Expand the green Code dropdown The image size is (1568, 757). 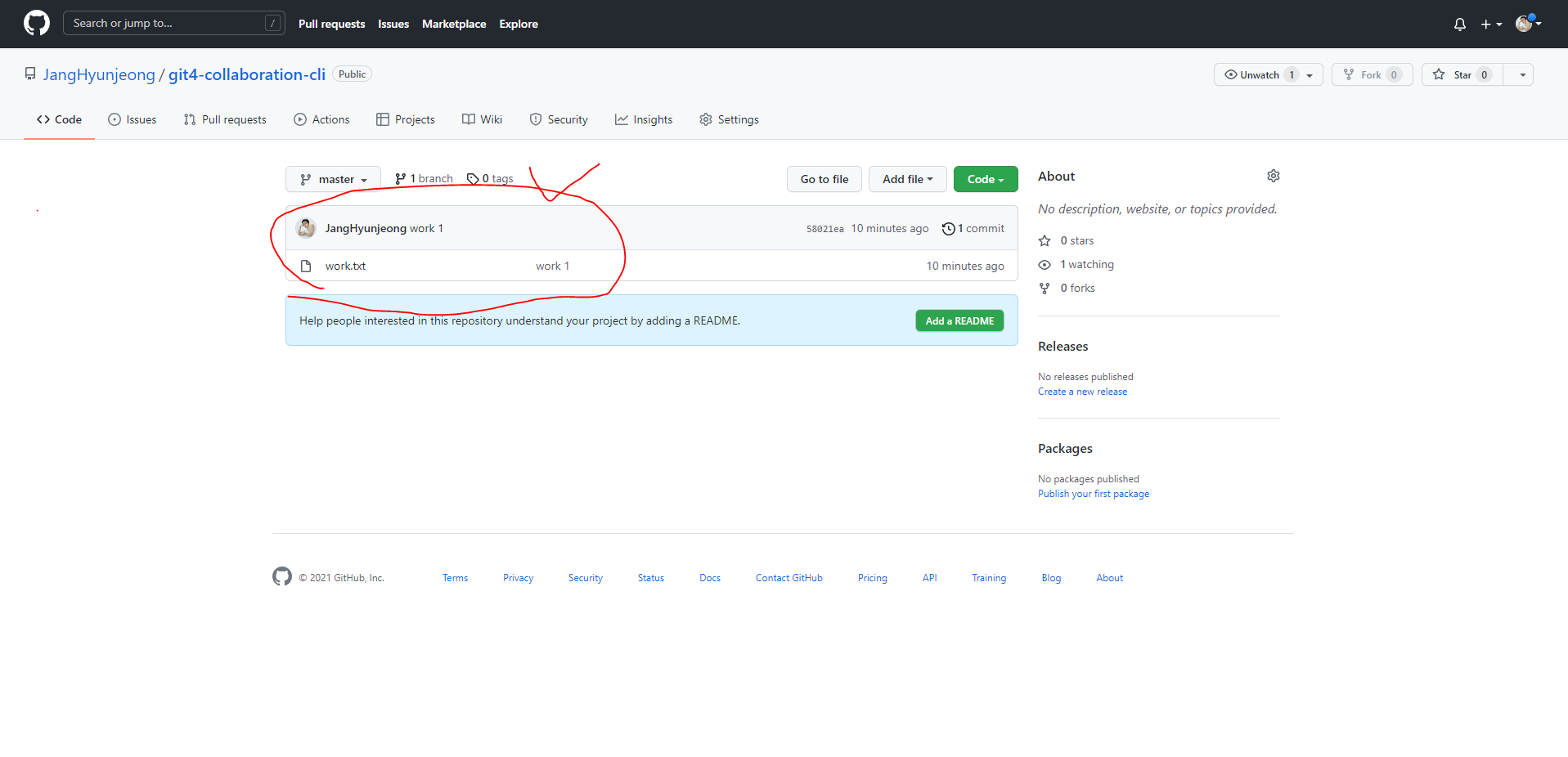[x=986, y=179]
